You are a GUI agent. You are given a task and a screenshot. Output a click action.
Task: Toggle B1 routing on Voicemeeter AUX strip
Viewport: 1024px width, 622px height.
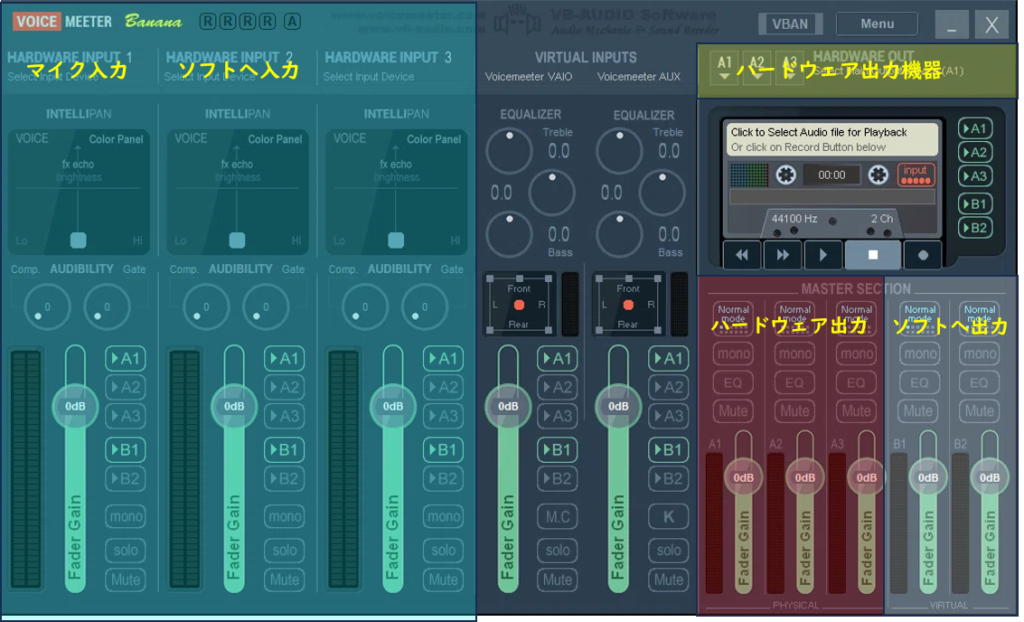(668, 450)
